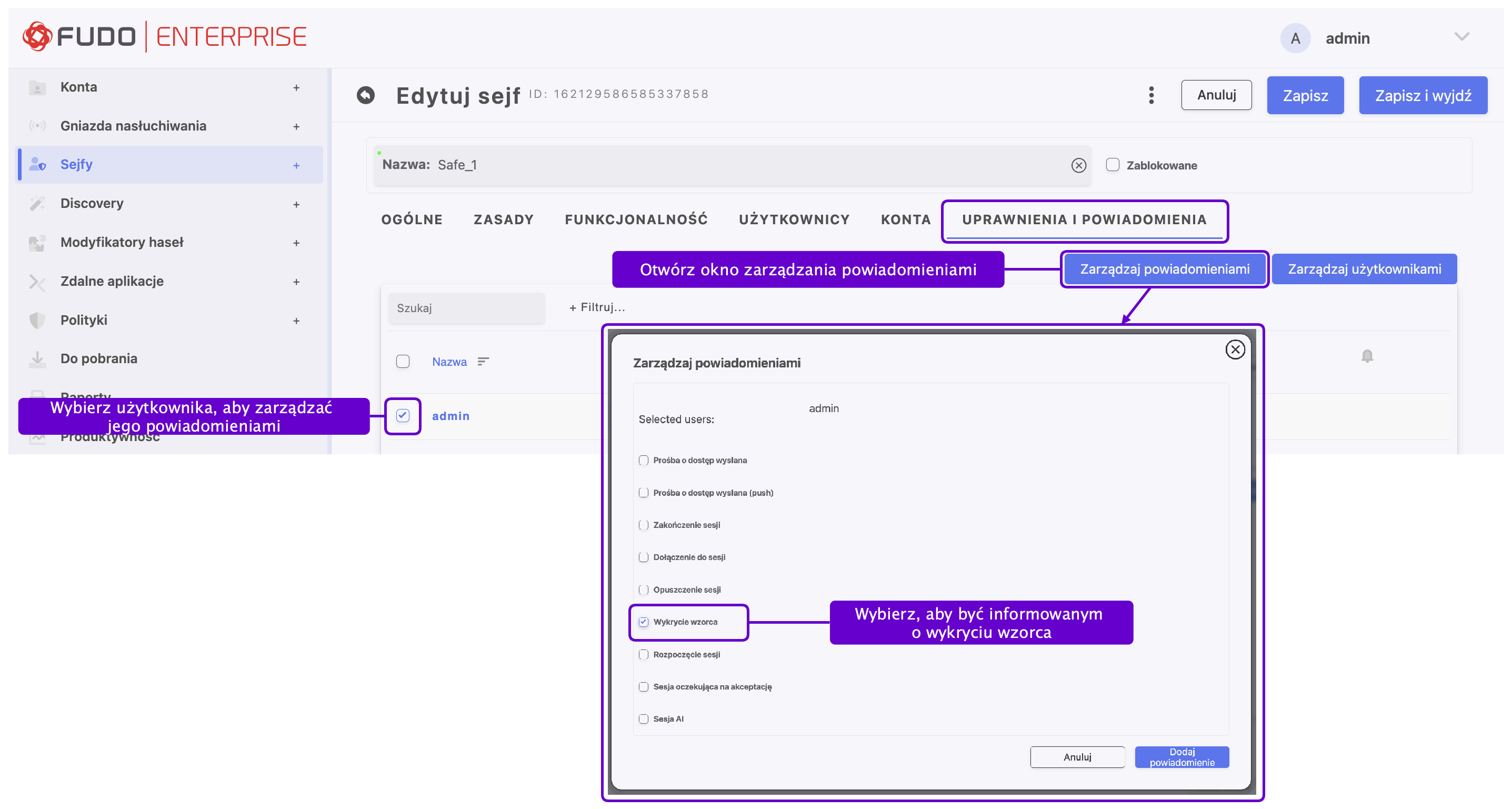The image size is (1512, 809).
Task: Clear the Nazwa field with the X icon
Action: 1078,166
